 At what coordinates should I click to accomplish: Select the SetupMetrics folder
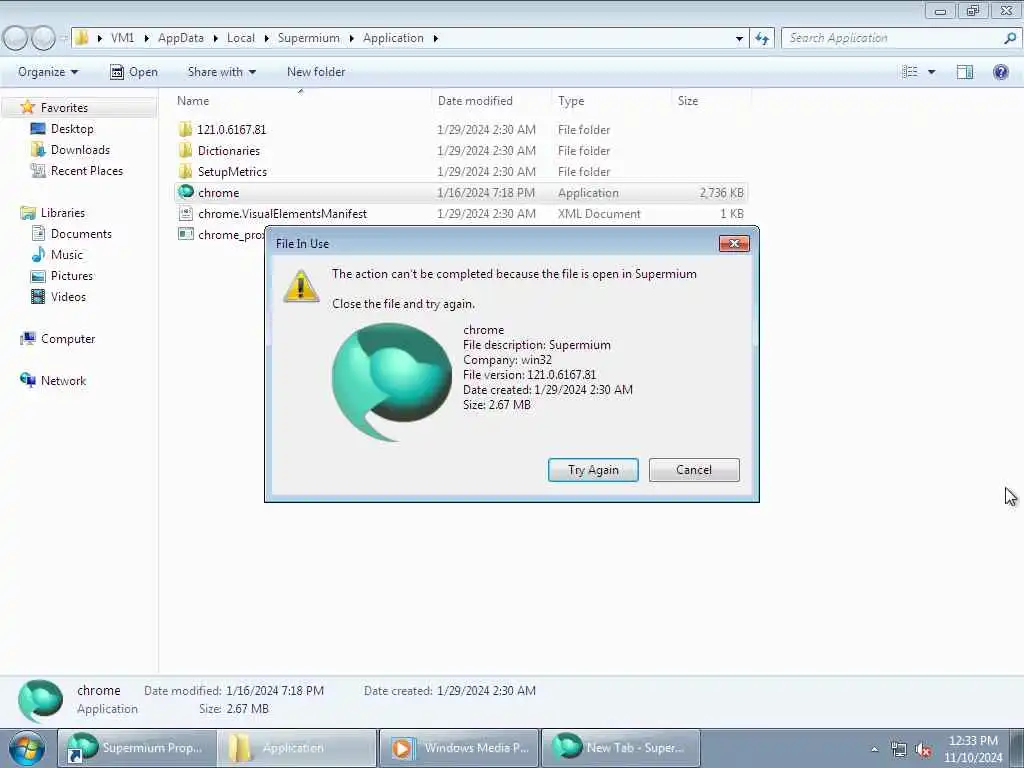(232, 172)
